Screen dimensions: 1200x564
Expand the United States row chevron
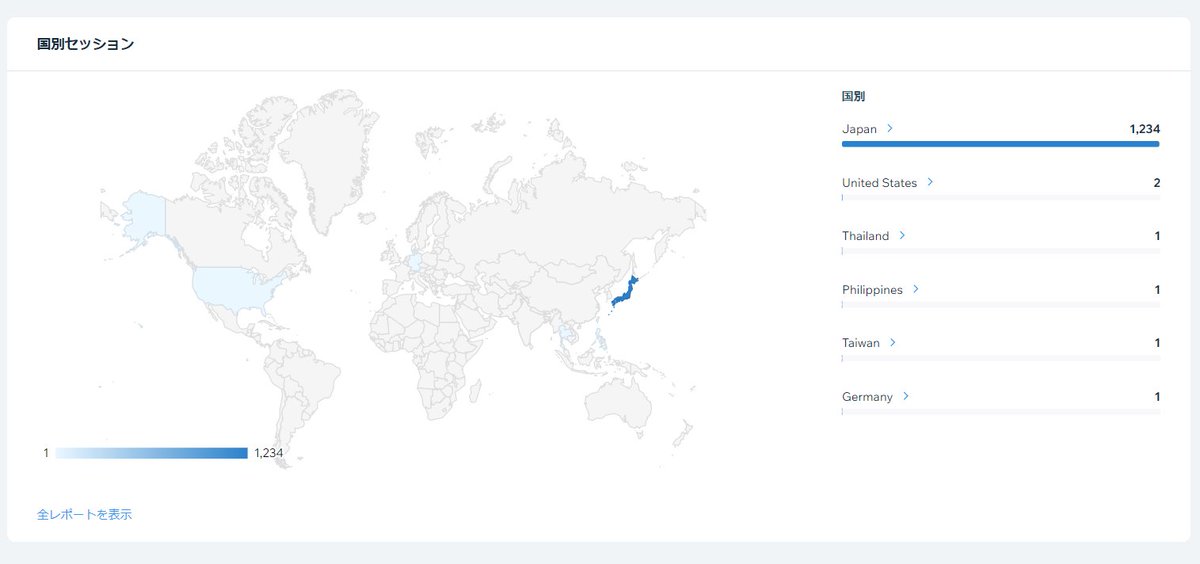click(x=930, y=182)
